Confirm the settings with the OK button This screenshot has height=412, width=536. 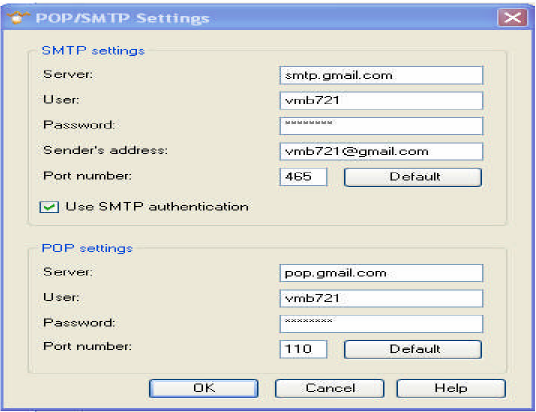pyautogui.click(x=204, y=388)
